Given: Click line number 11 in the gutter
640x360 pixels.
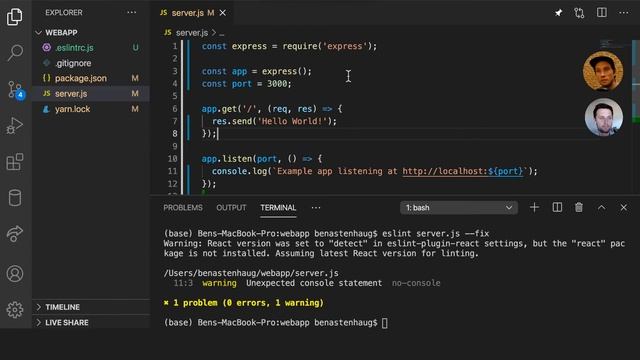Looking at the screenshot, I should coord(173,171).
